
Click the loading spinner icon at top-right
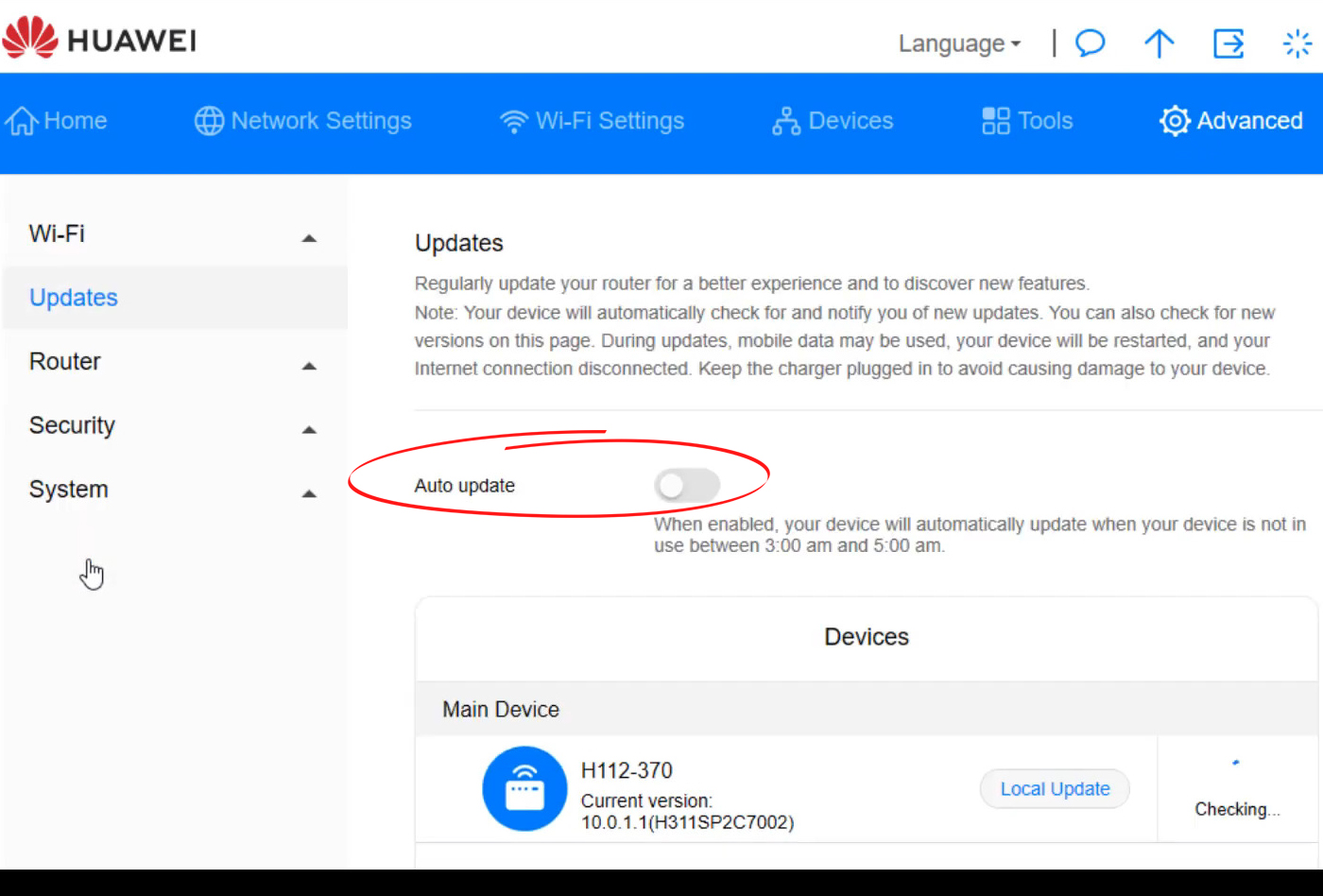(1297, 43)
